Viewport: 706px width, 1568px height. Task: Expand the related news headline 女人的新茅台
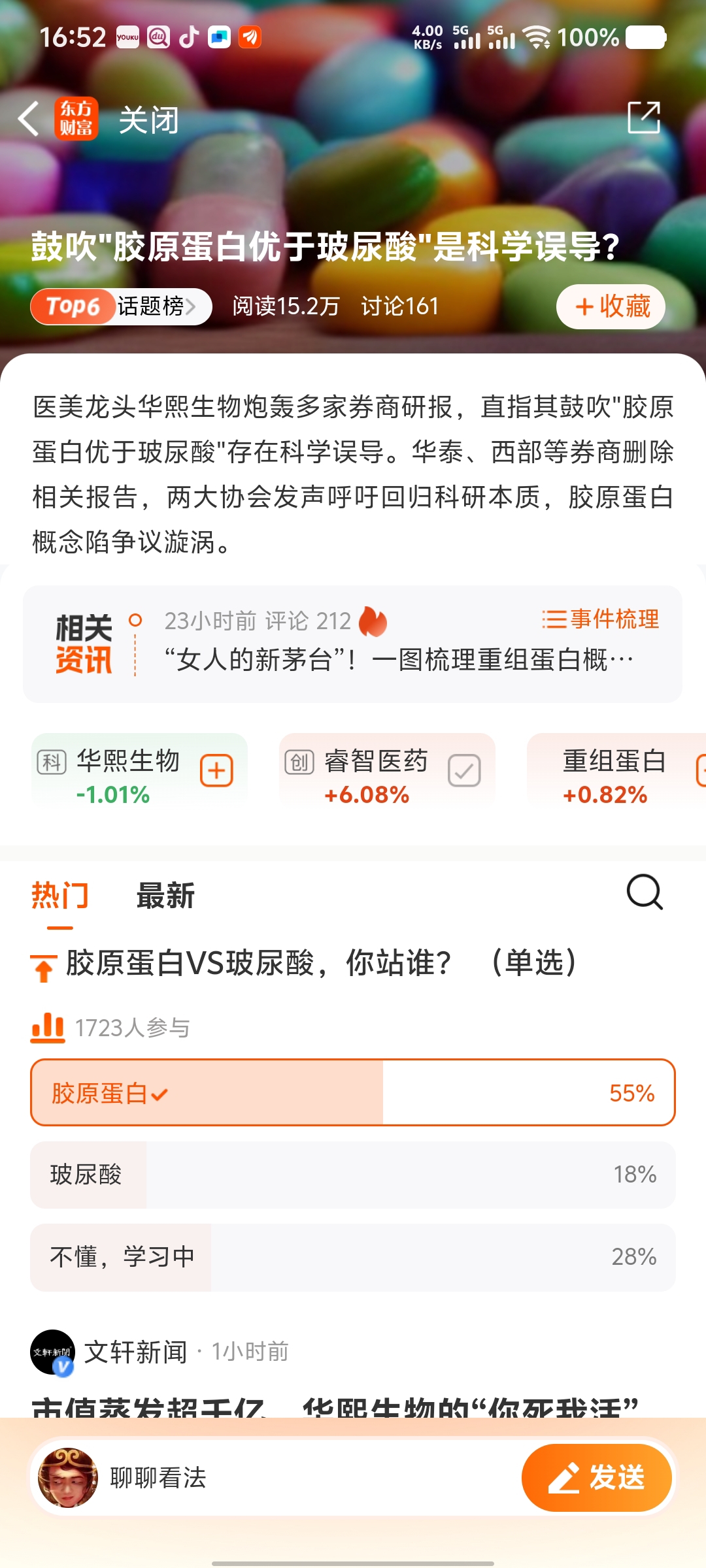tap(399, 660)
